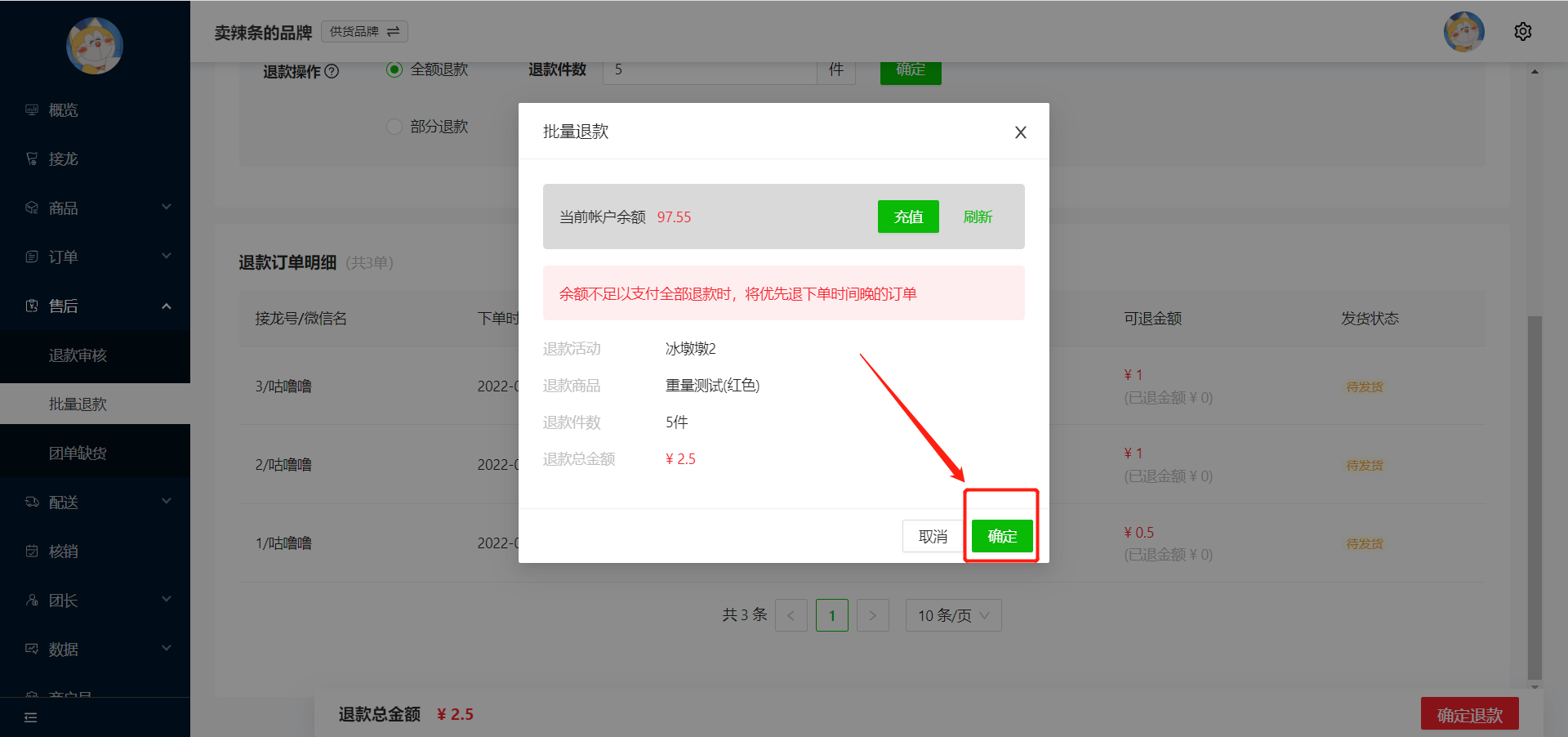Click the 可退金额 column header
Screen dimensions: 1568x737
[x=1152, y=319]
